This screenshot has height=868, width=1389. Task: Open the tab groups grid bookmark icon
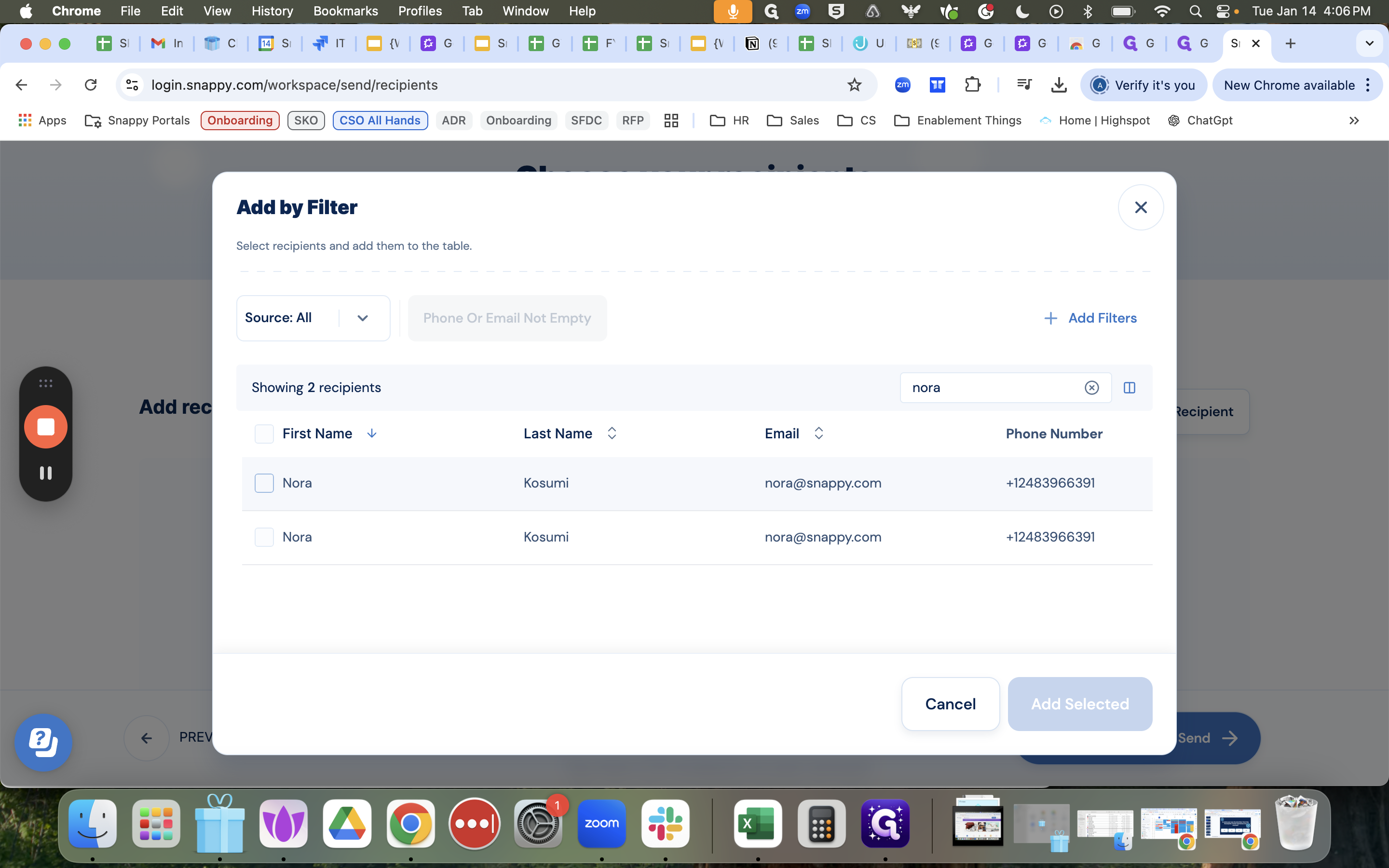671,121
